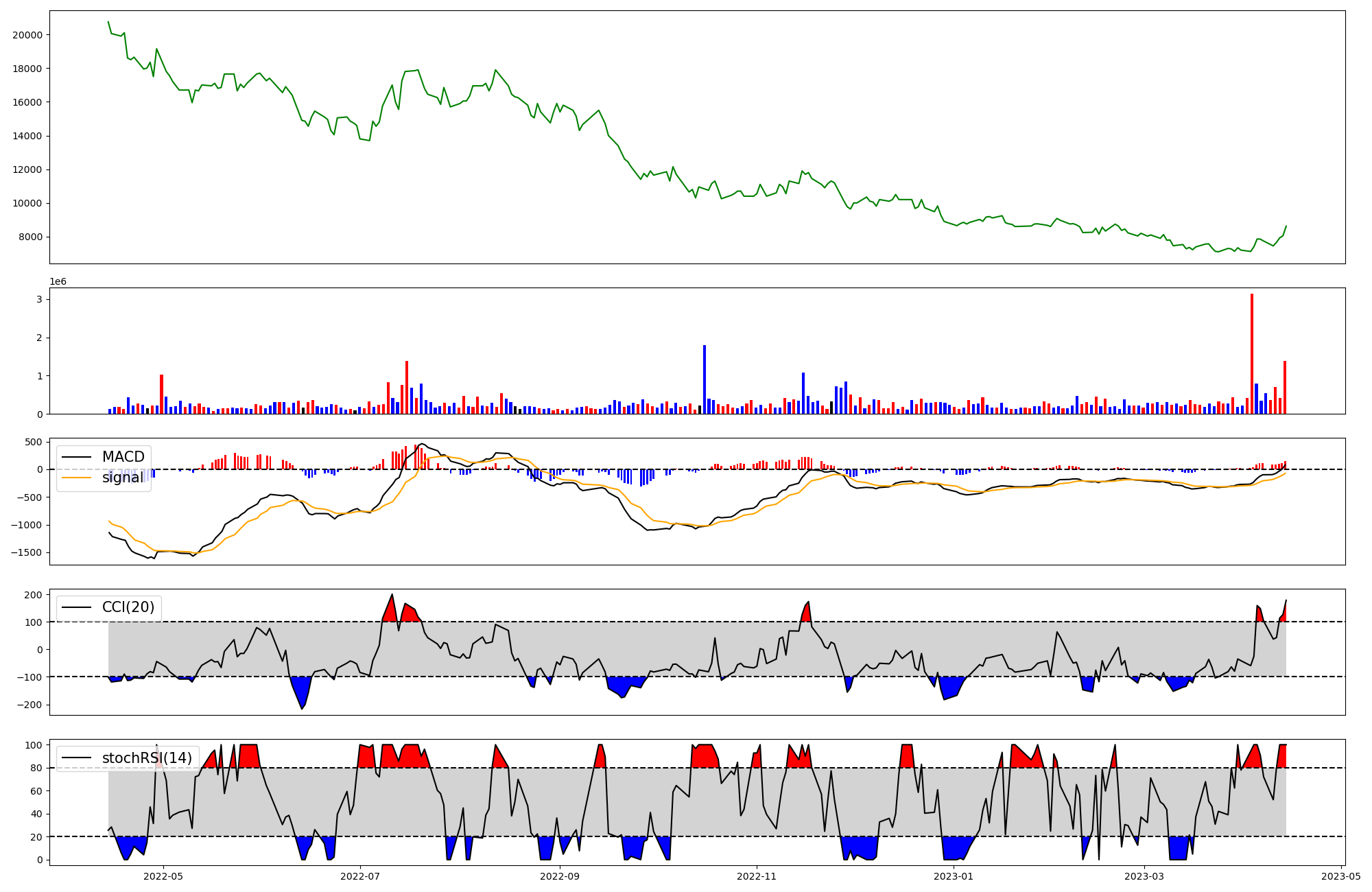Click the 1e6 volume scale label
Image resolution: width=1372 pixels, height=892 pixels.
[x=58, y=281]
